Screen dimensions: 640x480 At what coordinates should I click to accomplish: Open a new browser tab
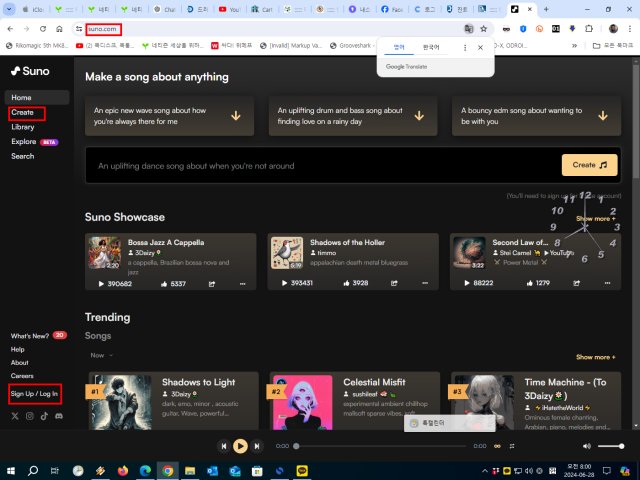click(546, 9)
